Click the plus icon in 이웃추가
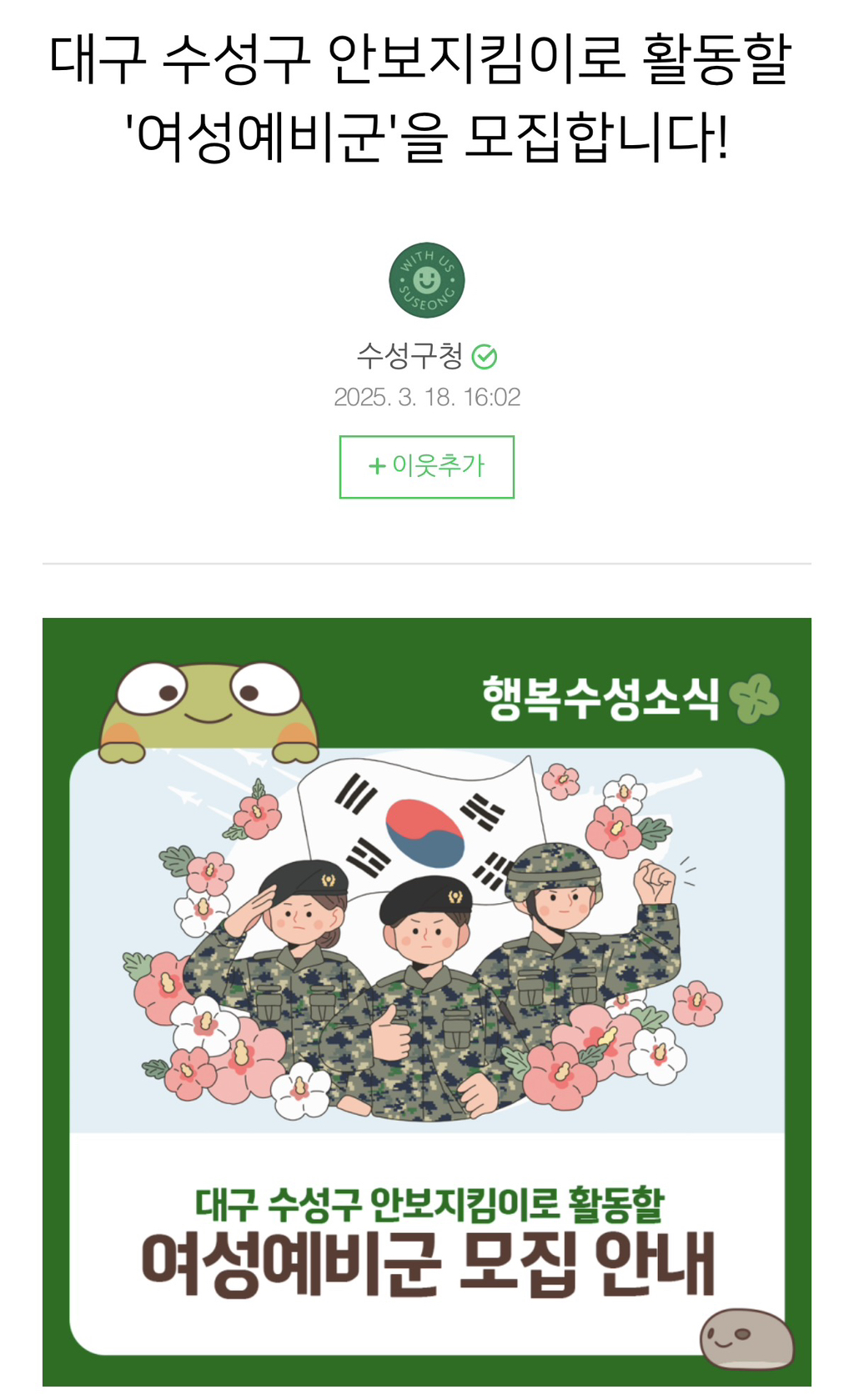854x1400 pixels. (x=377, y=465)
